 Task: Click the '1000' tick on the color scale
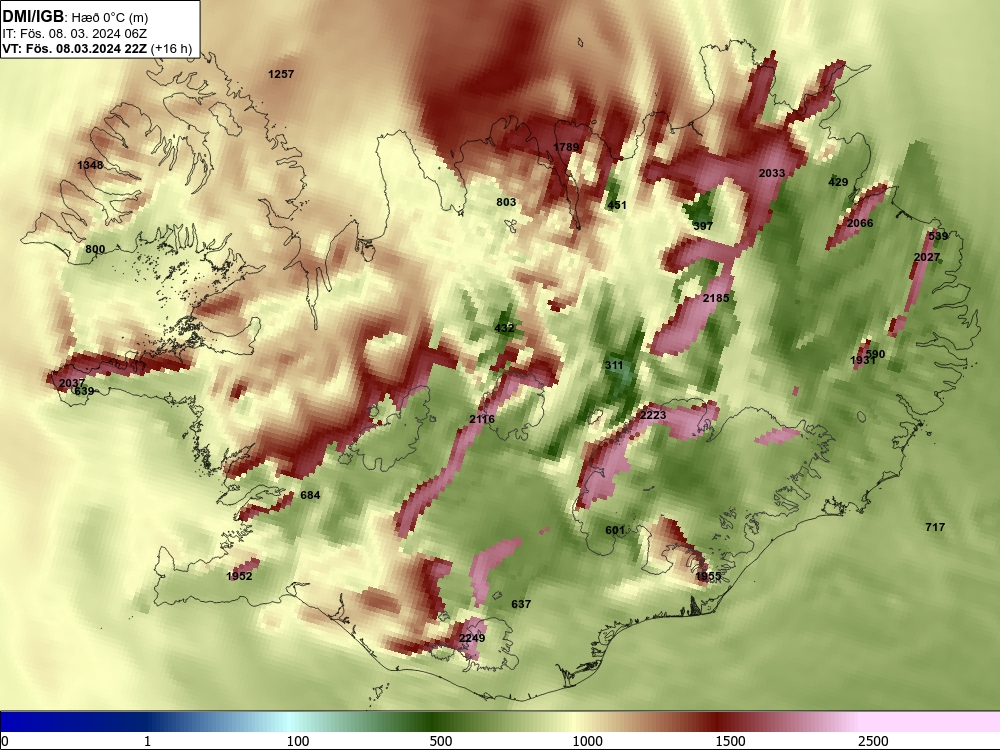point(587,741)
